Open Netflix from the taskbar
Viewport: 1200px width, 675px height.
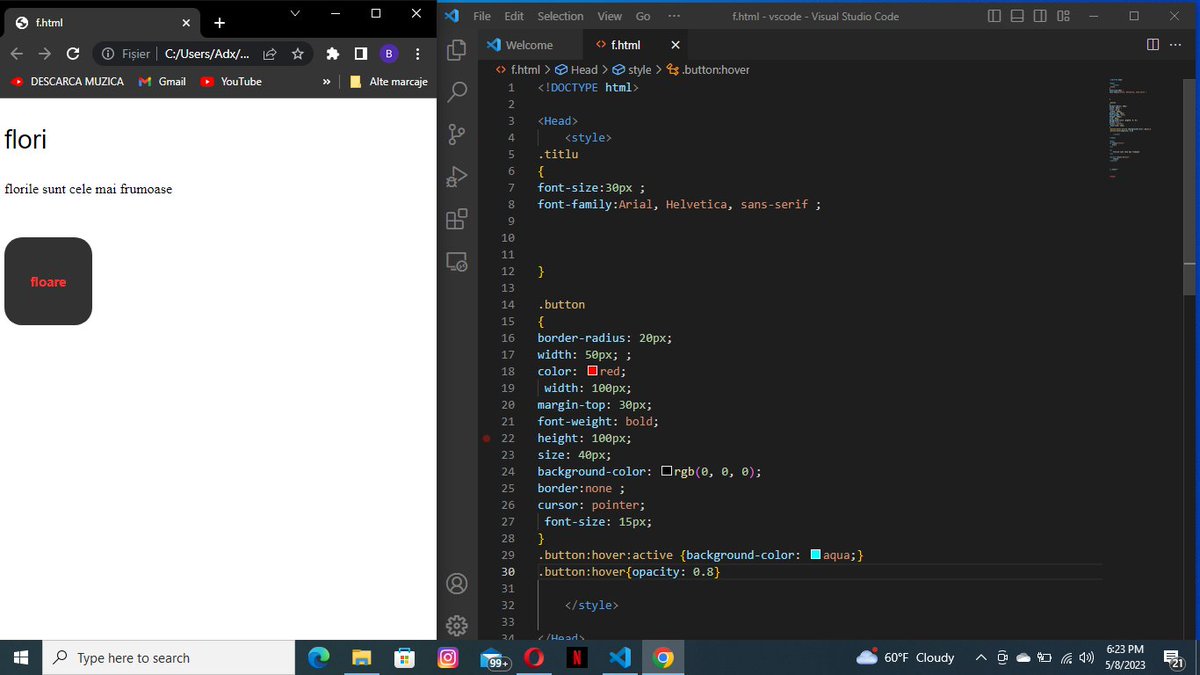tap(577, 657)
